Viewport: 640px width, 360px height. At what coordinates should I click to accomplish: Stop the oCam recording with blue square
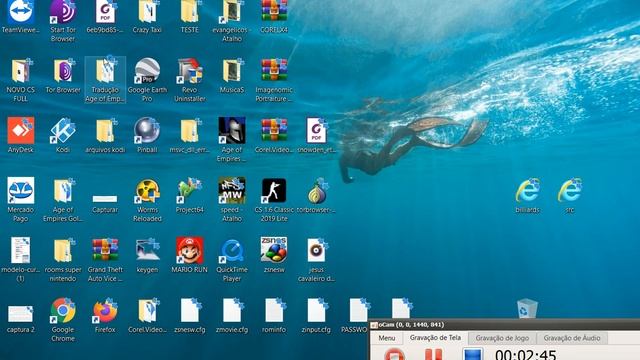tap(472, 354)
